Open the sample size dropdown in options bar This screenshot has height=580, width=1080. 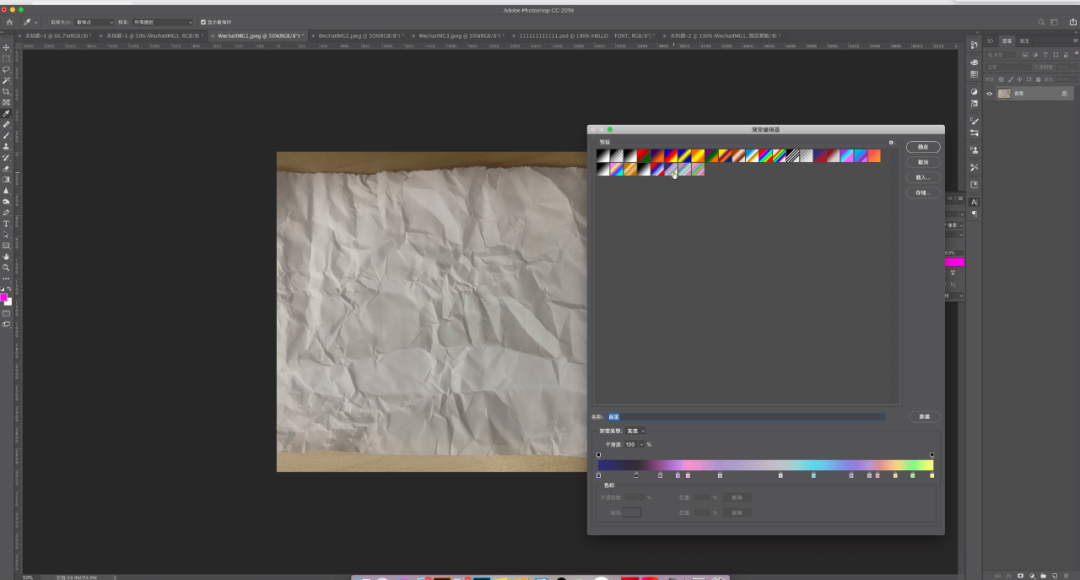[95, 22]
